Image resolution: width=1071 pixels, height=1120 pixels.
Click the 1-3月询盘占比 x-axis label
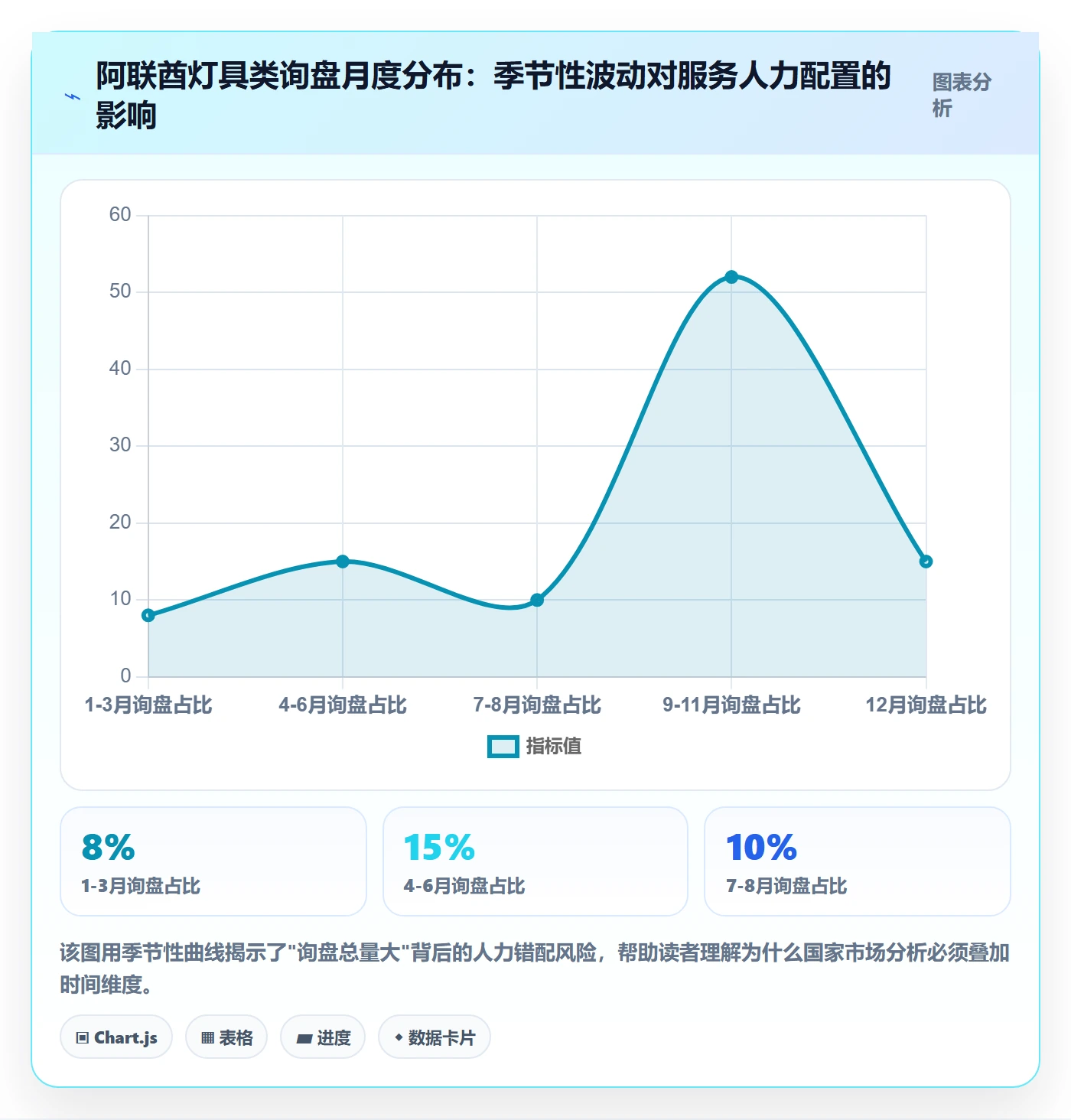[x=148, y=705]
